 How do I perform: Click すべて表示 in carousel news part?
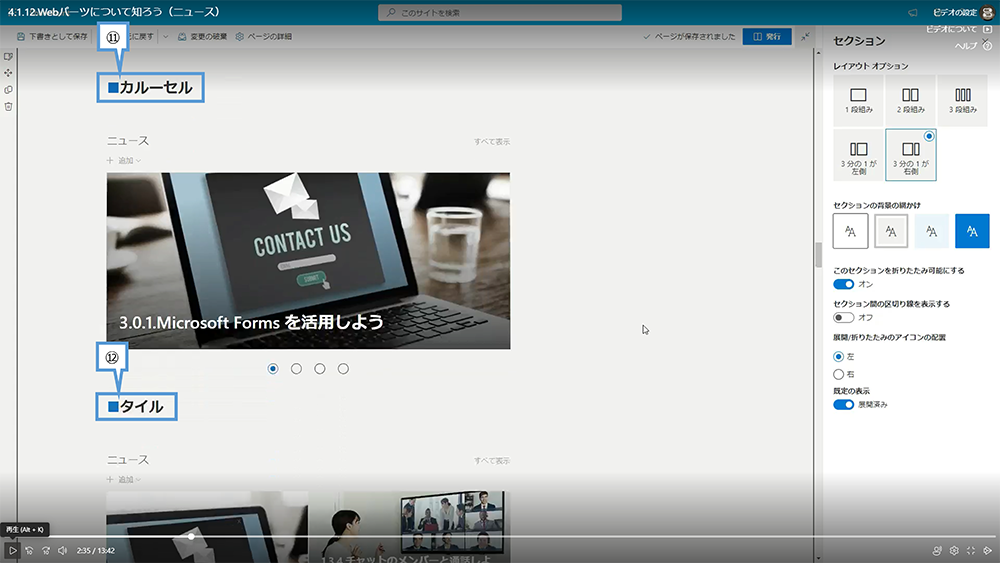tap(492, 142)
